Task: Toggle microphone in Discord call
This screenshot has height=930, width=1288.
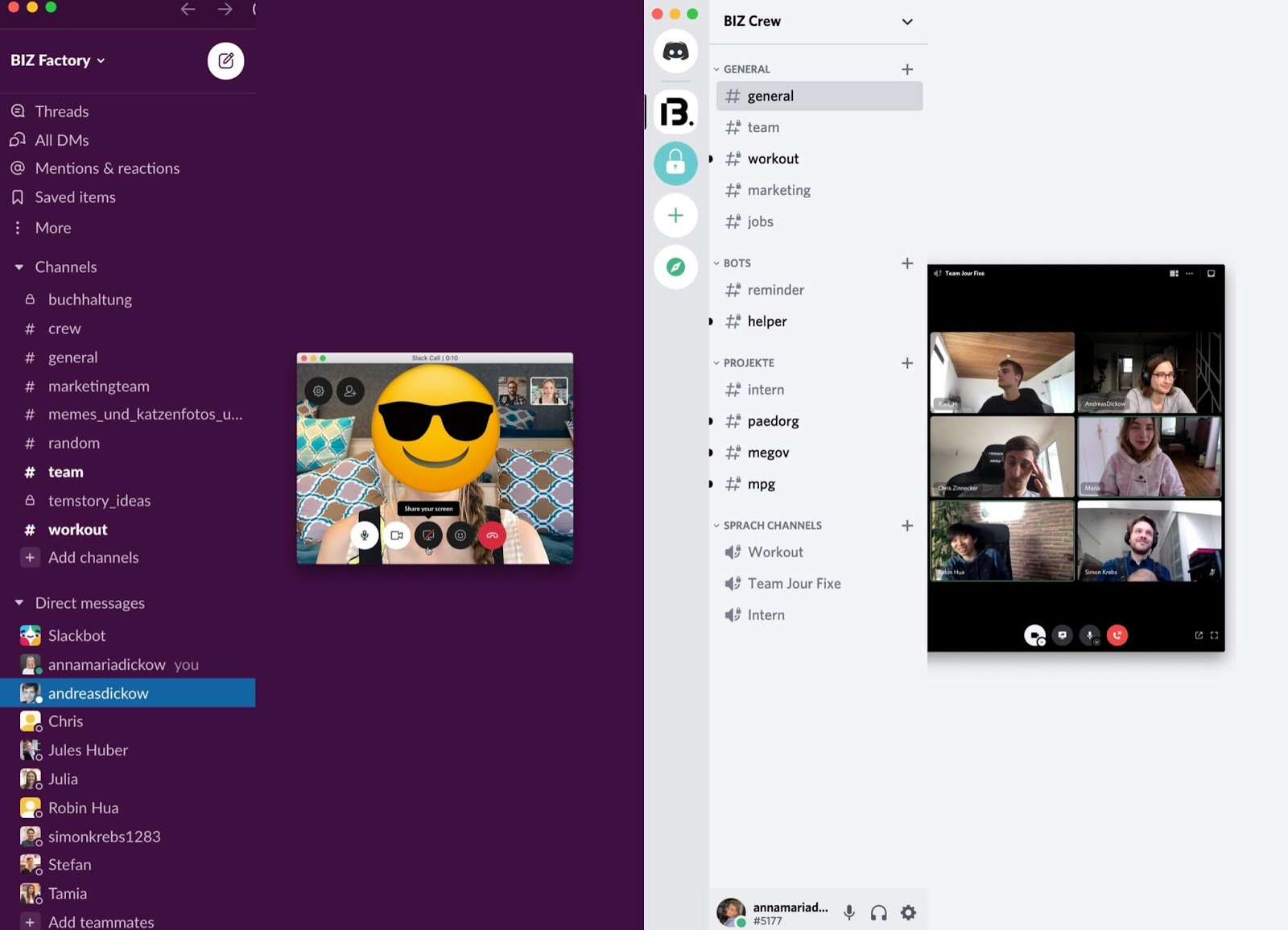Action: pyautogui.click(x=1090, y=635)
